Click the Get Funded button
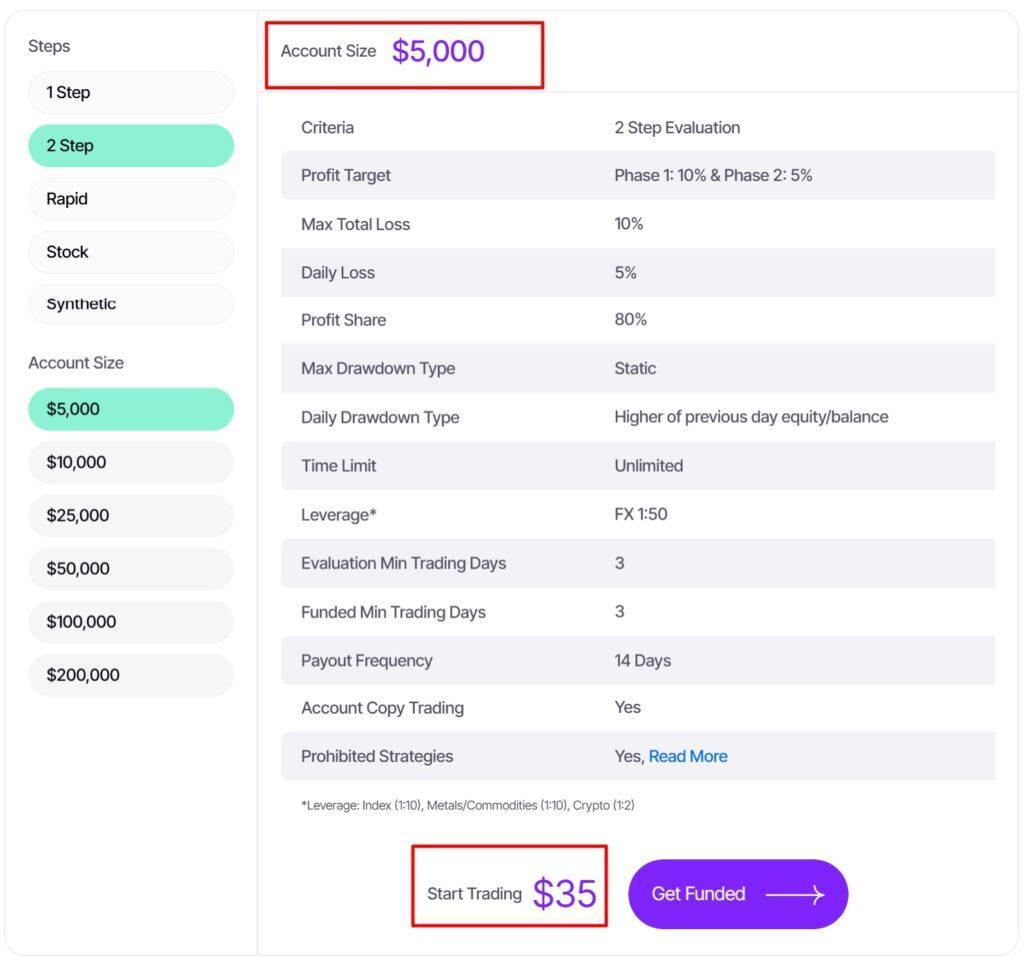This screenshot has width=1024, height=963. [x=738, y=894]
